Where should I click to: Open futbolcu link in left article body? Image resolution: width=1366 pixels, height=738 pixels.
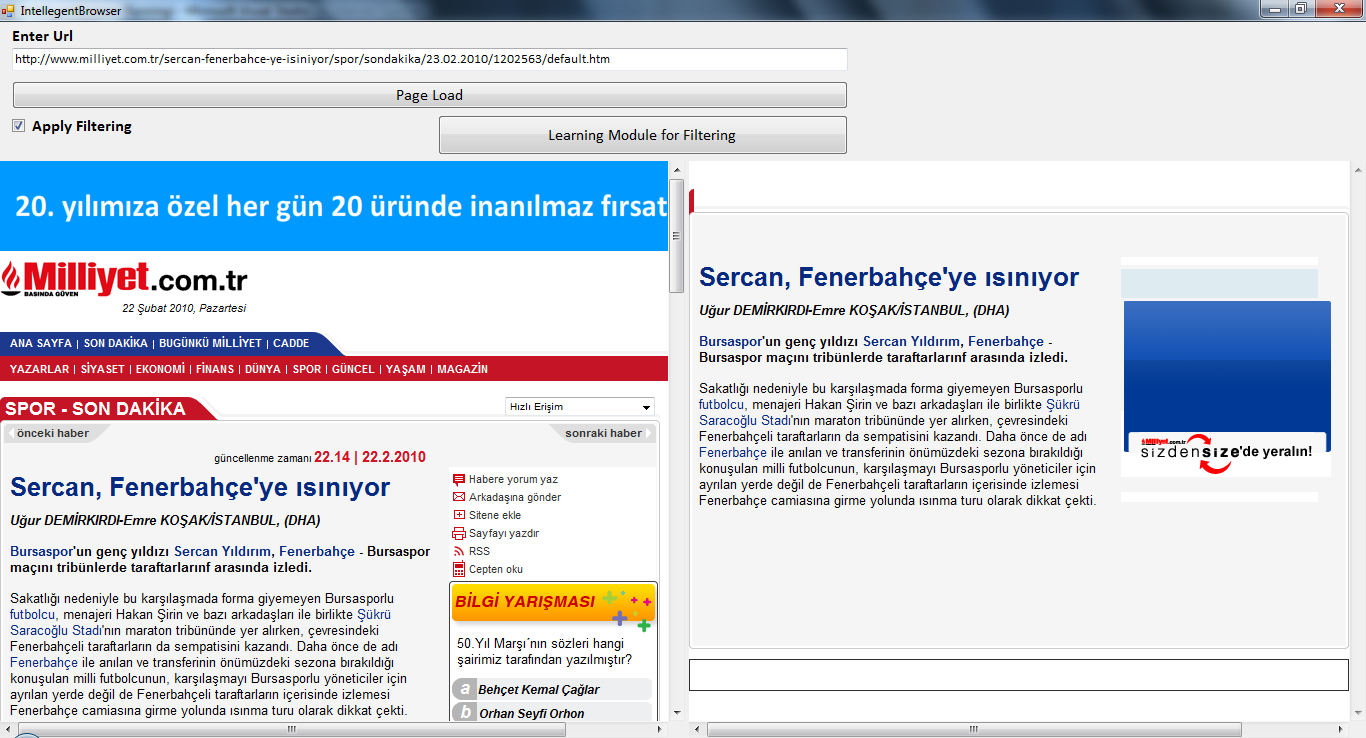33,614
